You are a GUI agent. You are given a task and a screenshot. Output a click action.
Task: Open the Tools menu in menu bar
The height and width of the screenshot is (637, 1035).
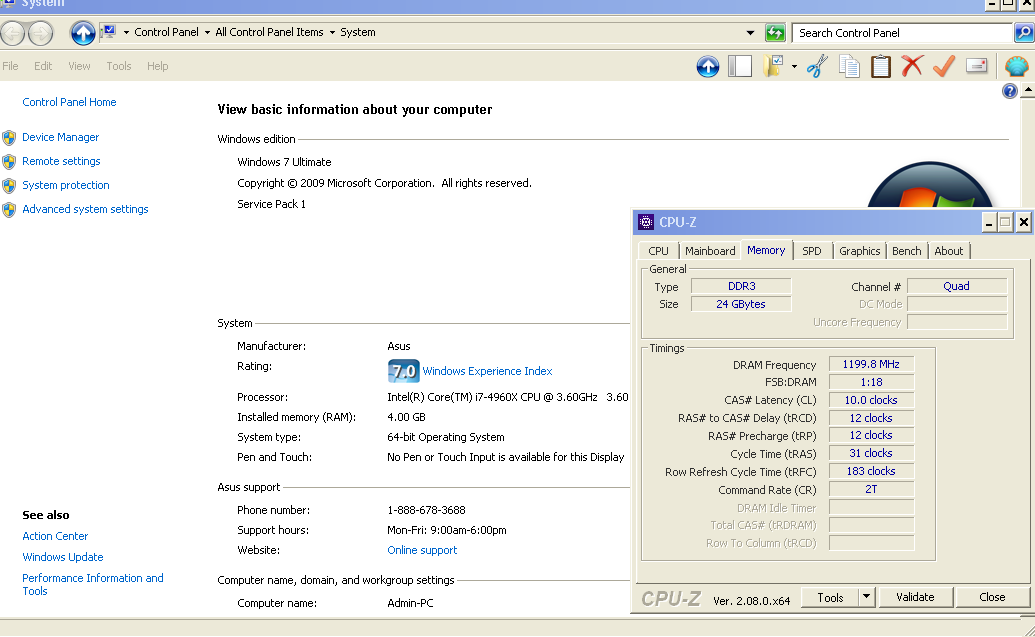point(119,66)
